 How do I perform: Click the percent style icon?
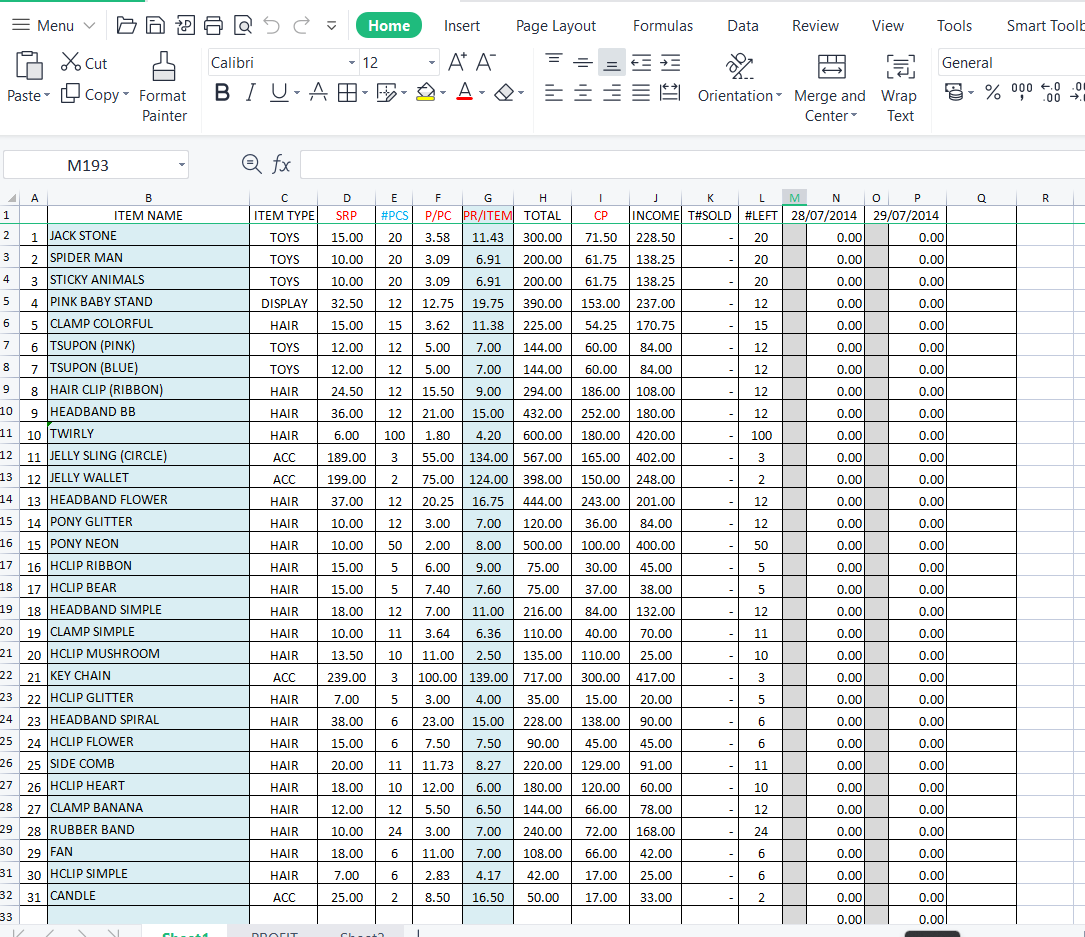tap(993, 92)
